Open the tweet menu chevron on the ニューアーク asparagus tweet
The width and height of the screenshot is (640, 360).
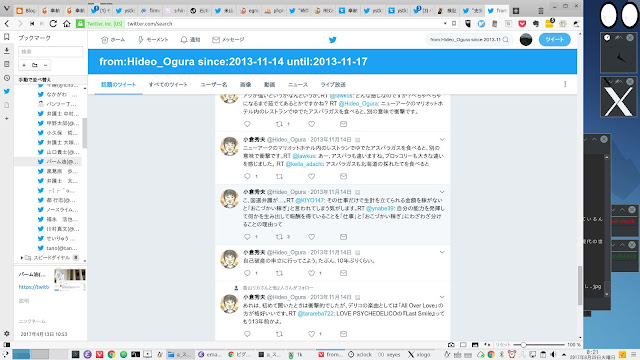tap(442, 140)
